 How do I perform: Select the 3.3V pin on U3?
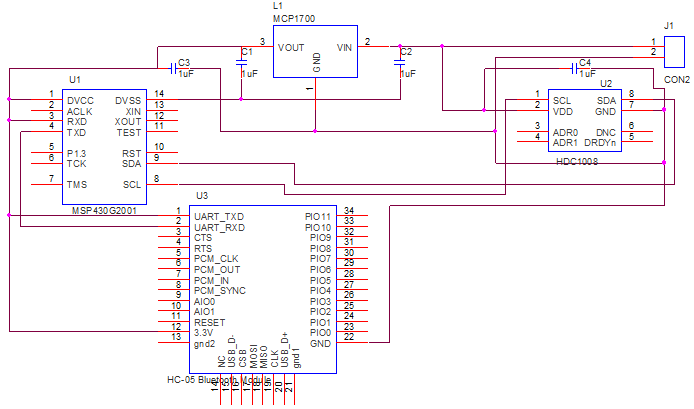[x=204, y=333]
